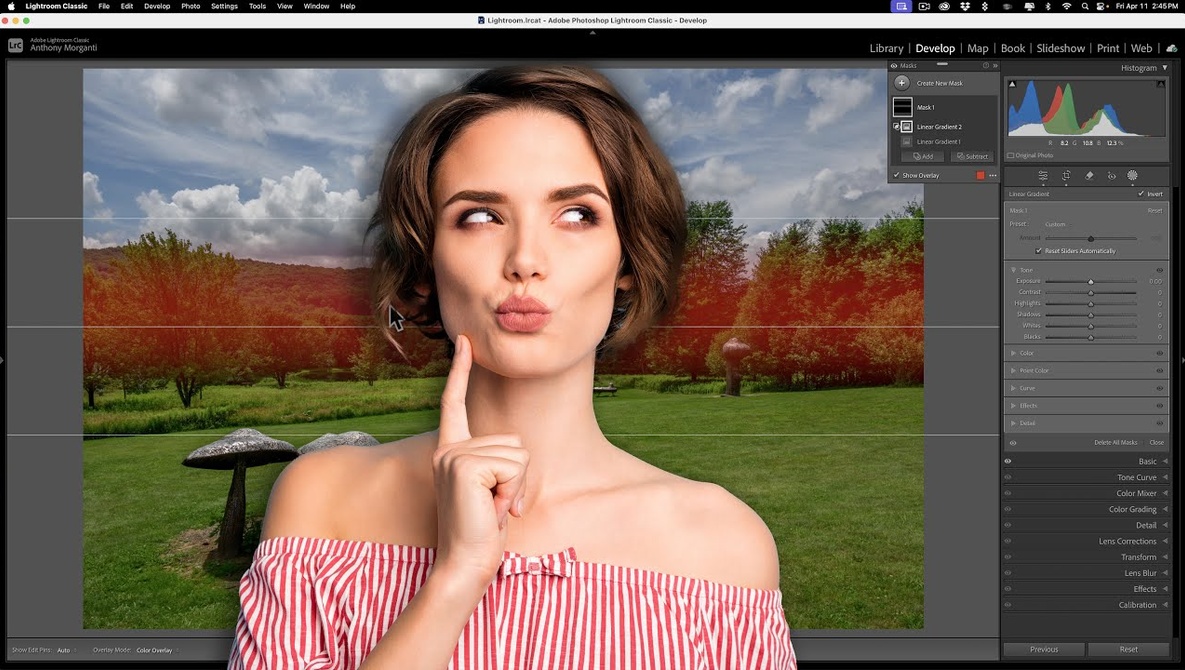This screenshot has height=670, width=1185.
Task: Select the Linear Gradient 1 mask component
Action: [938, 142]
